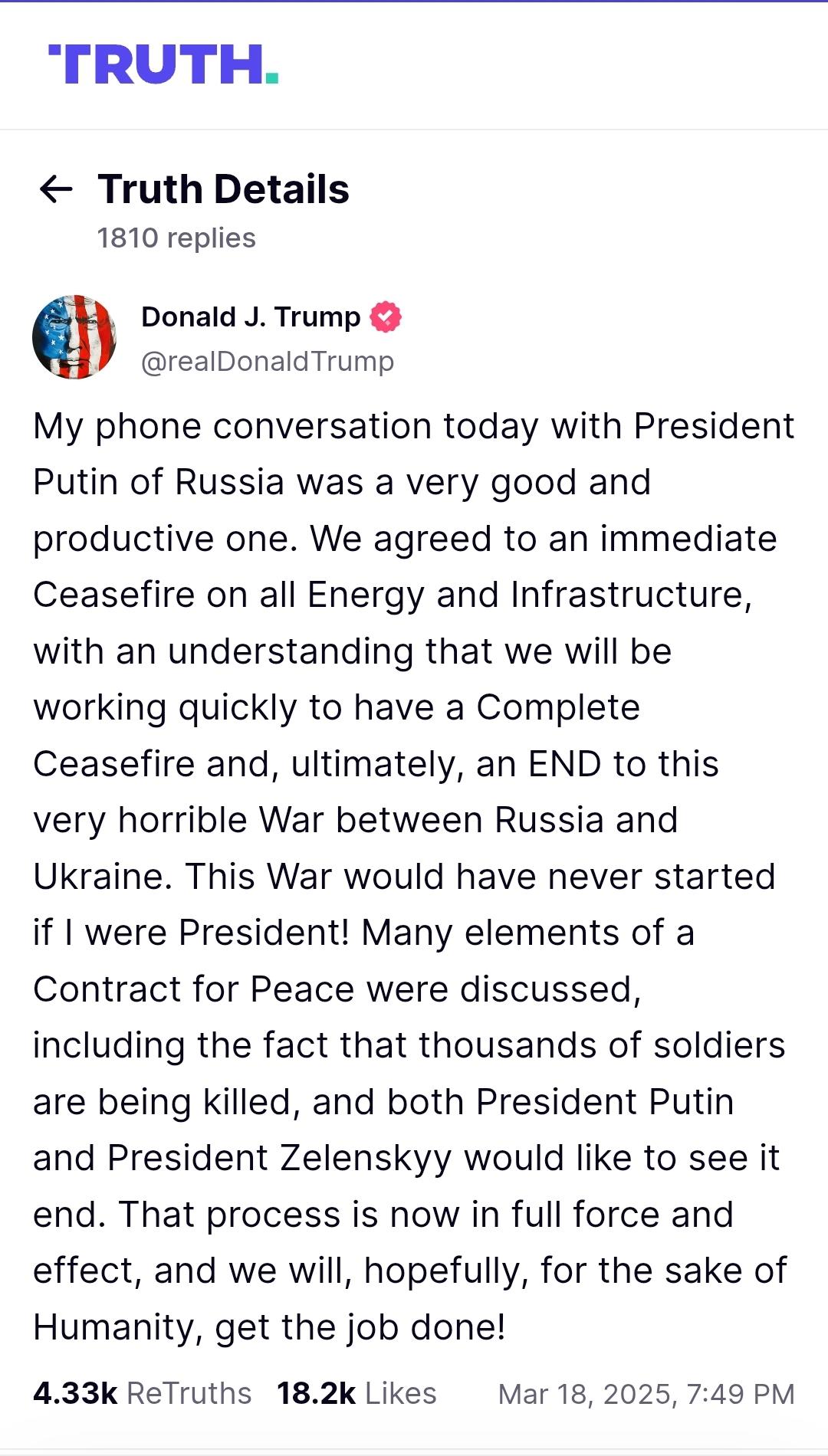828x1456 pixels.
Task: Click the closing line 'get the job done!'
Action: [x=360, y=1327]
